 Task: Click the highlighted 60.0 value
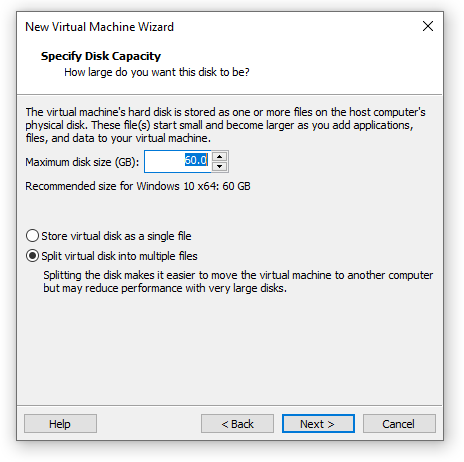click(196, 160)
